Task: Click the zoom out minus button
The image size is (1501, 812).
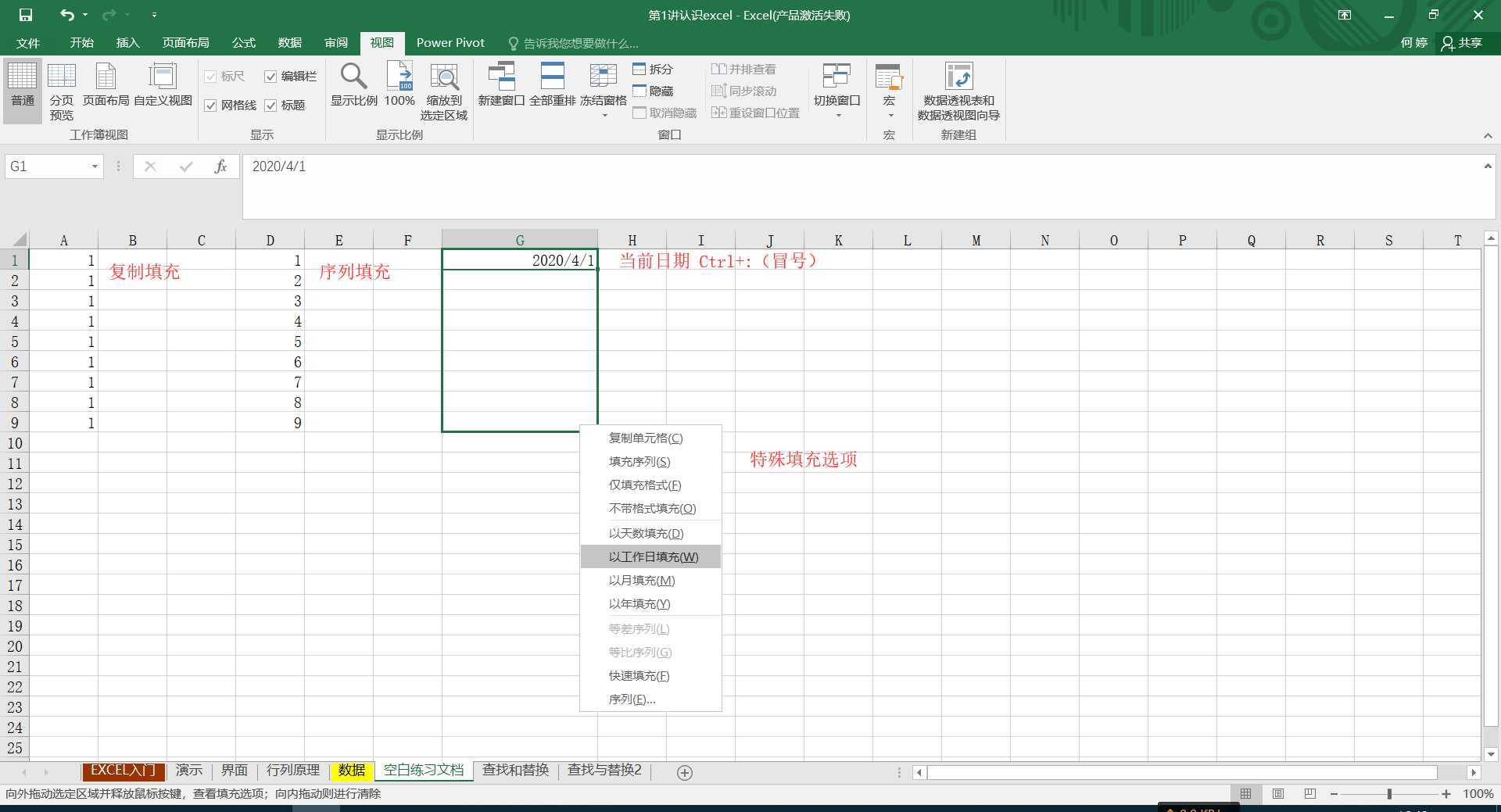Action: click(x=1334, y=794)
